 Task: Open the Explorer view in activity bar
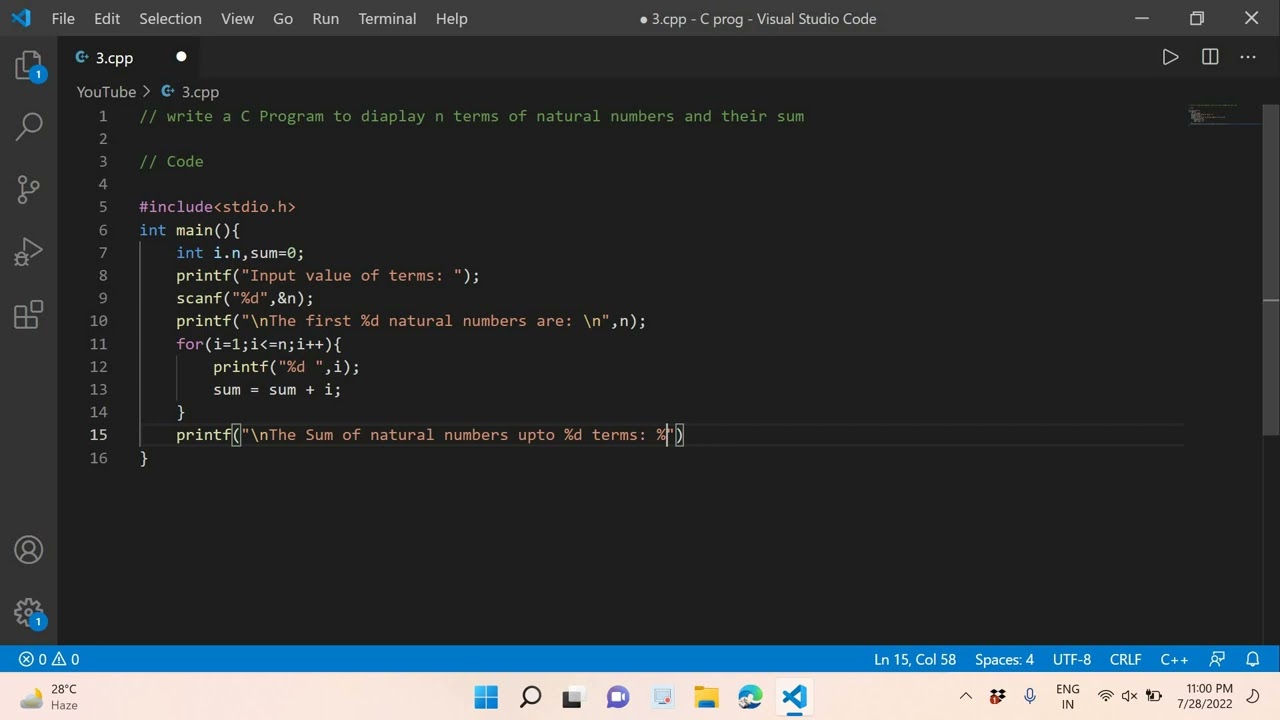(29, 66)
